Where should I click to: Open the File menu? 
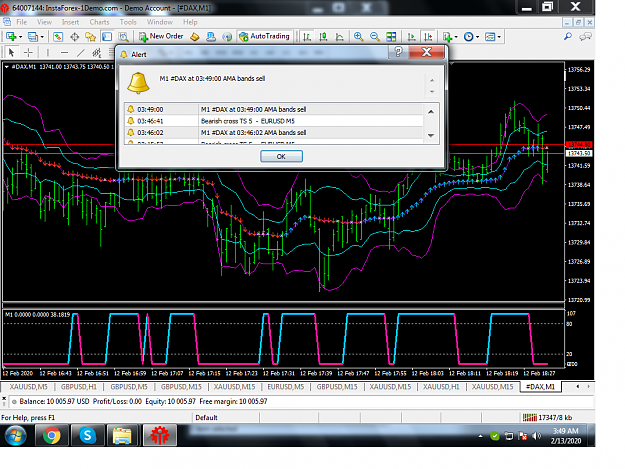pos(22,22)
